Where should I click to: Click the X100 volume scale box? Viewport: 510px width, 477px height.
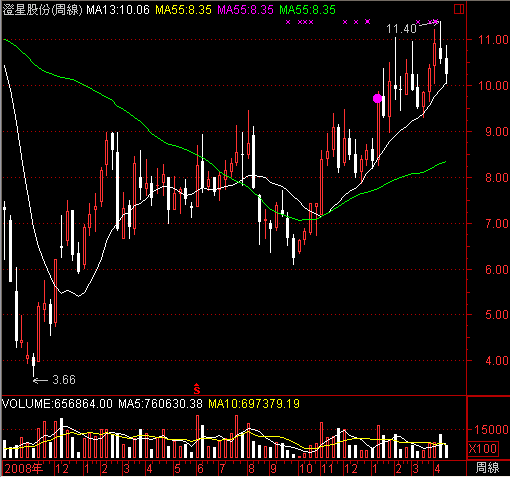tap(483, 449)
